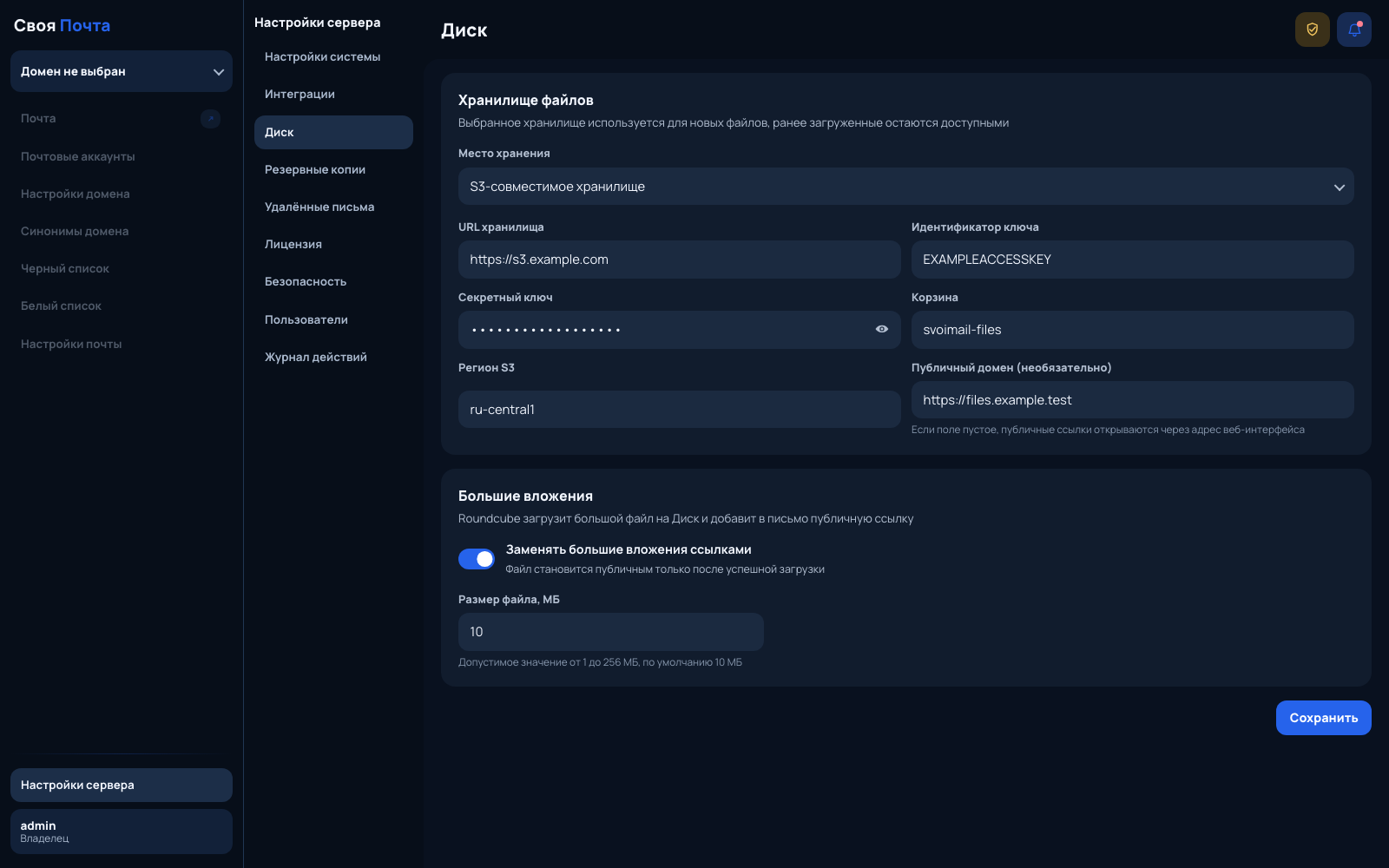Expand the Домен не выбран selector
The width and height of the screenshot is (1389, 868).
(122, 71)
